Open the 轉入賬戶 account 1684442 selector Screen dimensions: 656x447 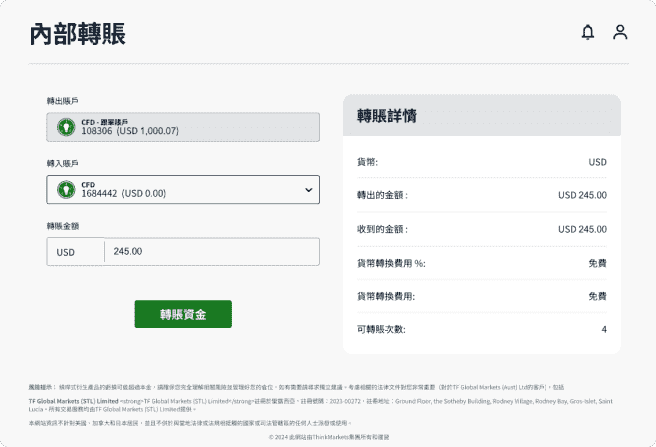click(182, 189)
